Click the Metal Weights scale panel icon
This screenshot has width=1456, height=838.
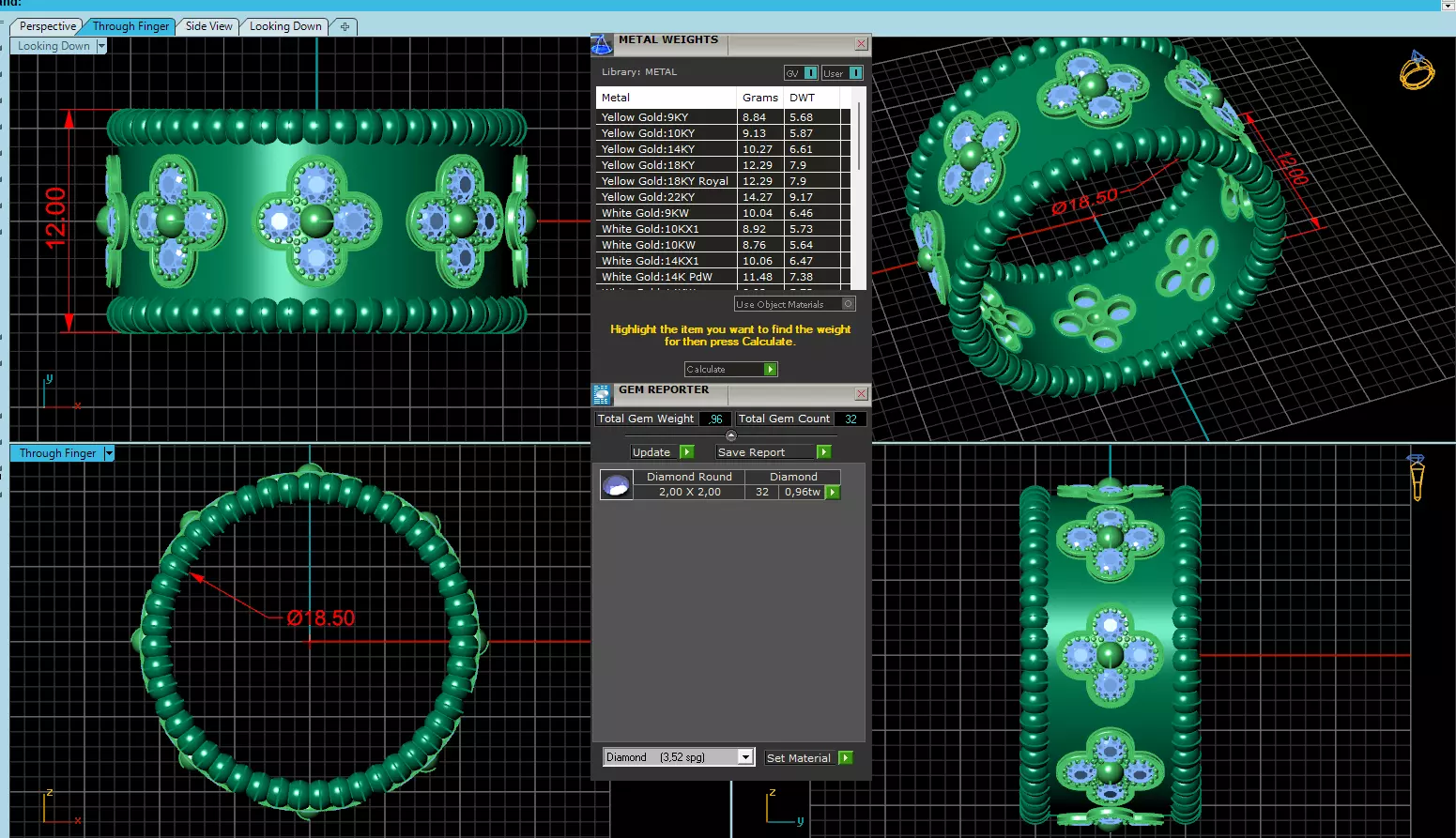(x=601, y=44)
